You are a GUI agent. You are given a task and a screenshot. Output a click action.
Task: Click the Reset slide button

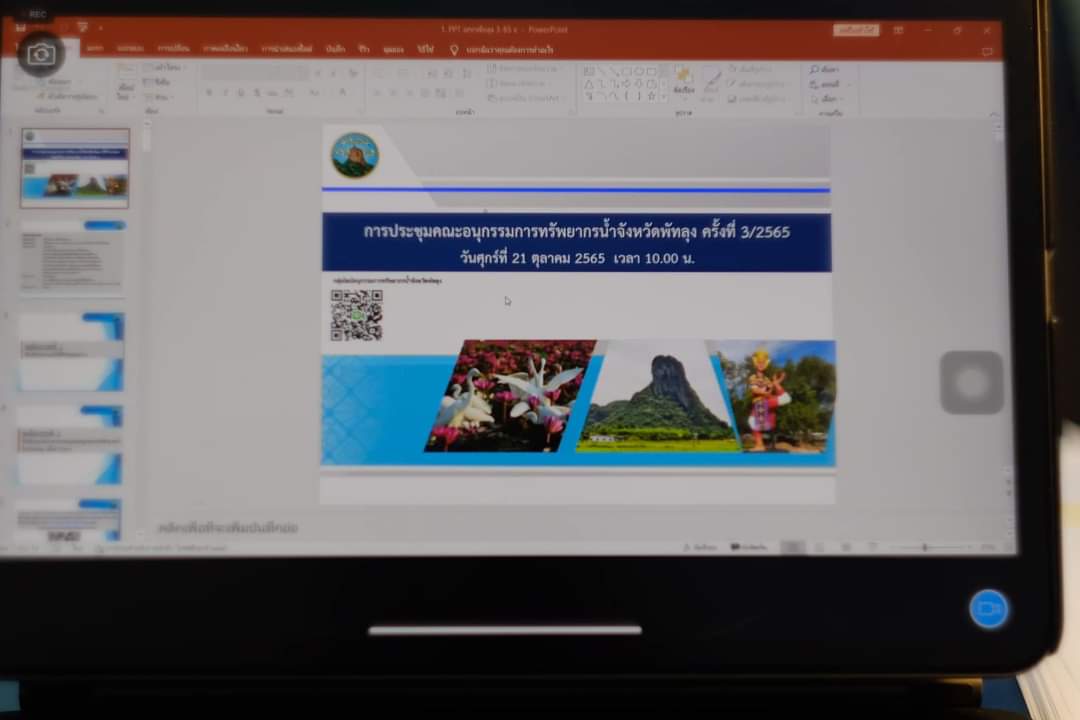158,82
